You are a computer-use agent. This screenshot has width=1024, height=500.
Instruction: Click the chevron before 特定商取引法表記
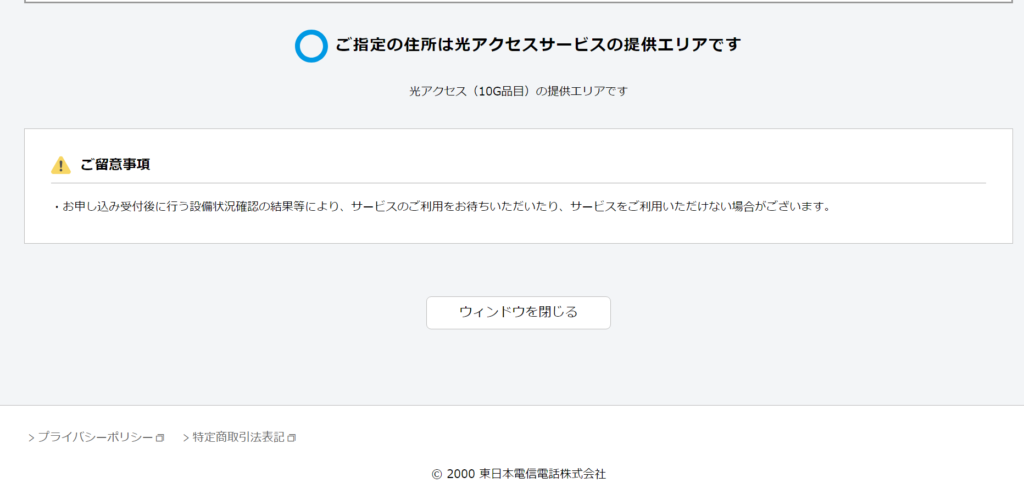[x=186, y=438]
